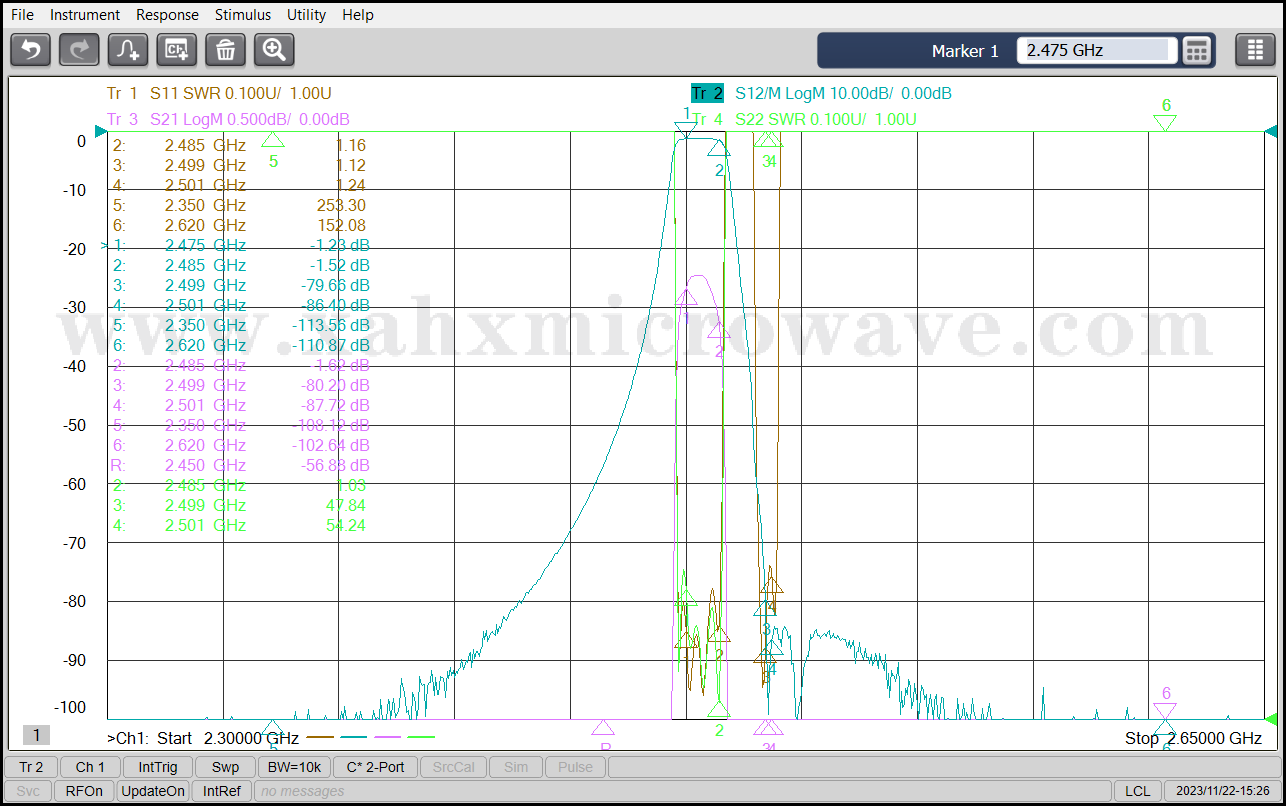Viewport: 1286px width, 806px height.
Task: Select the Tr 4 S22 SWR trace label
Action: click(804, 119)
